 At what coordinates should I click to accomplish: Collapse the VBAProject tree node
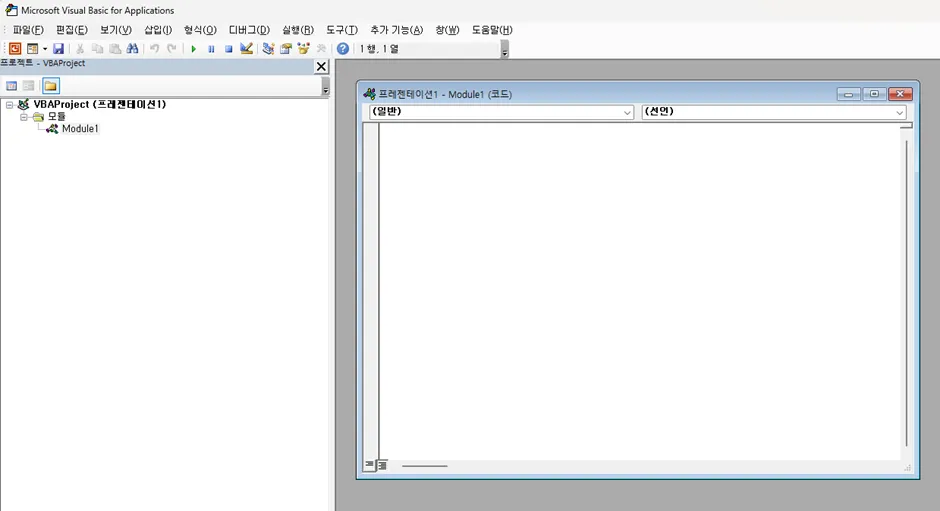tap(10, 105)
